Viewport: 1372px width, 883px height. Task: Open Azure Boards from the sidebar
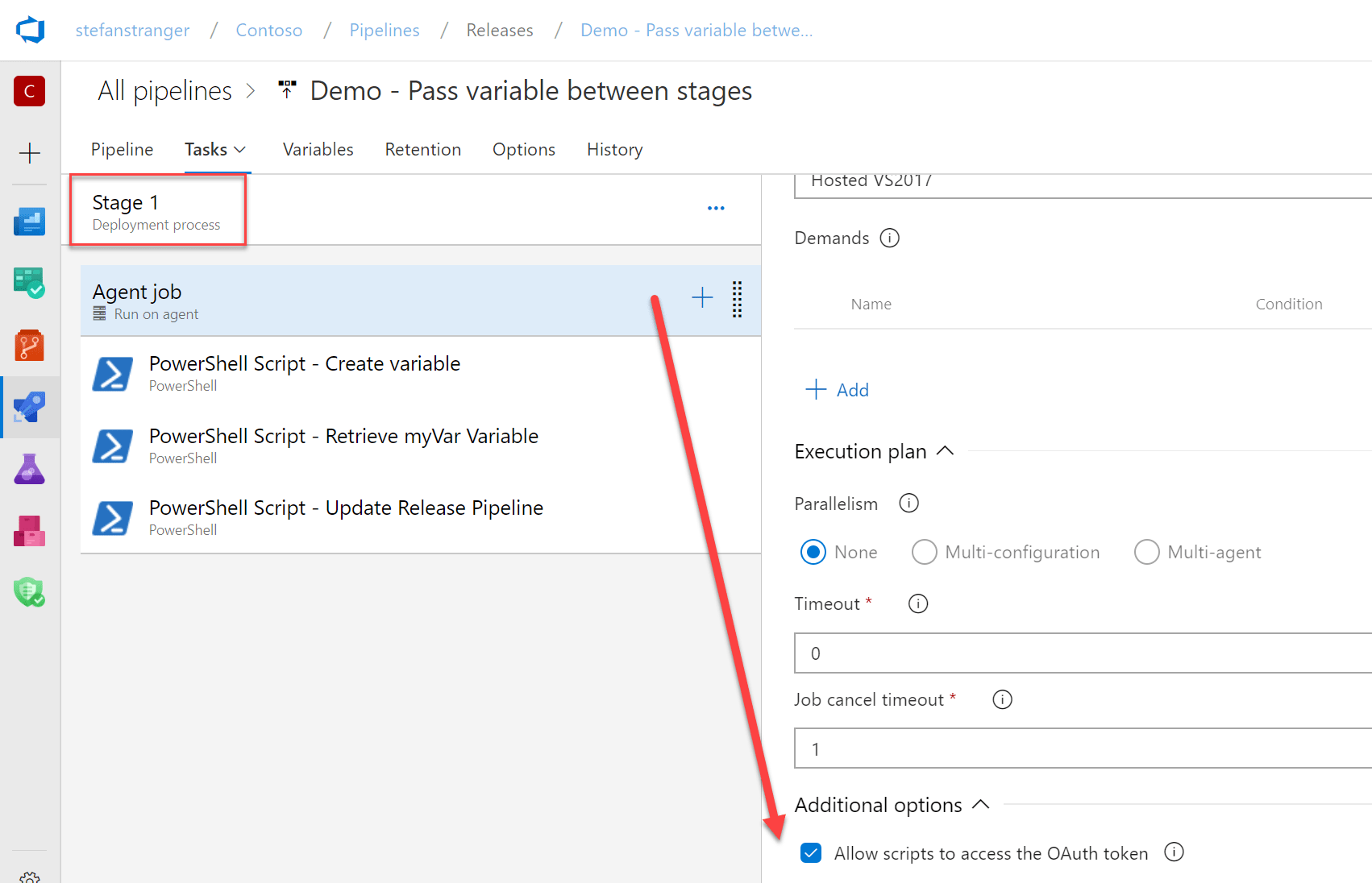[29, 283]
